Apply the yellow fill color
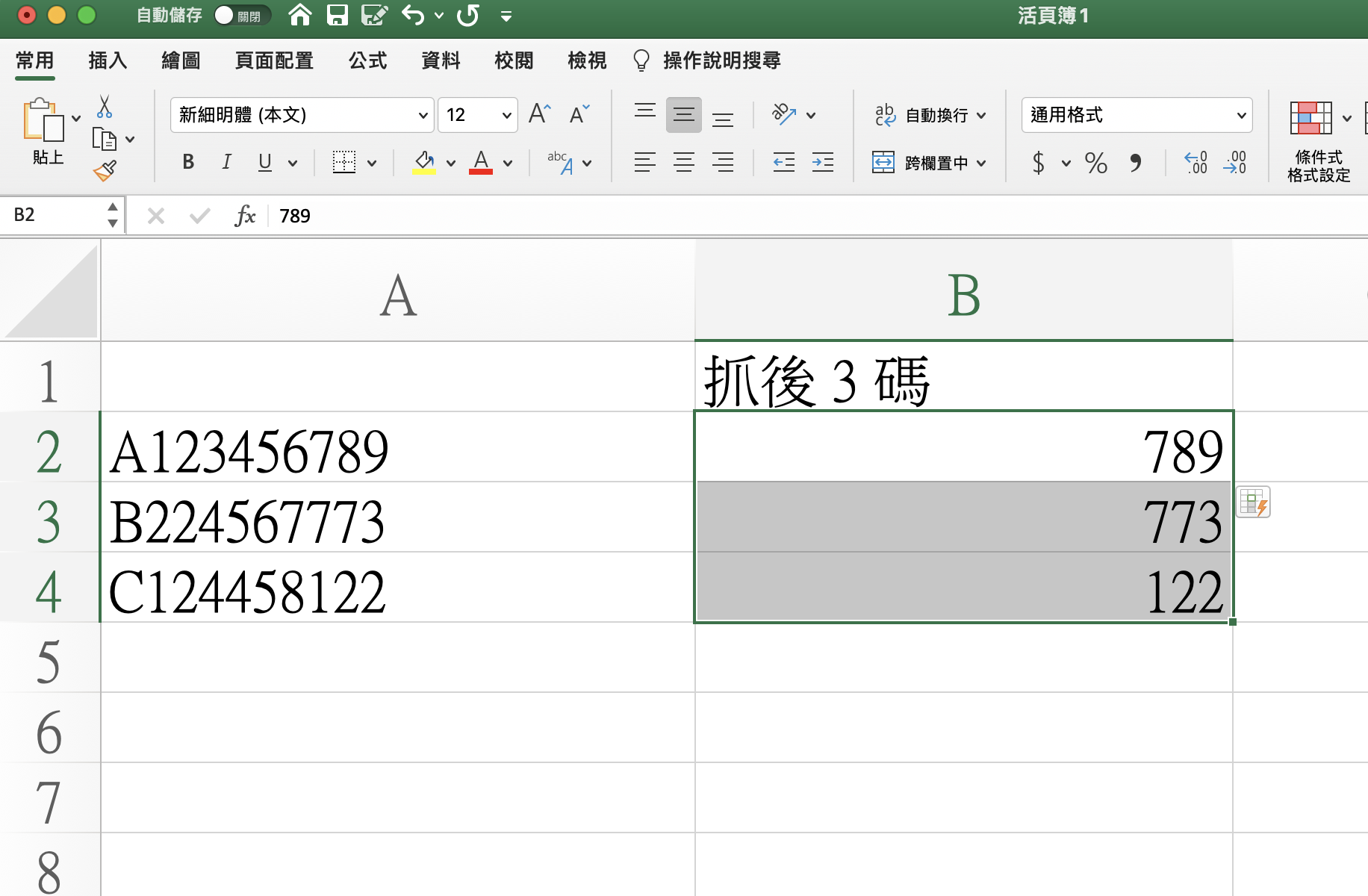 pos(424,162)
